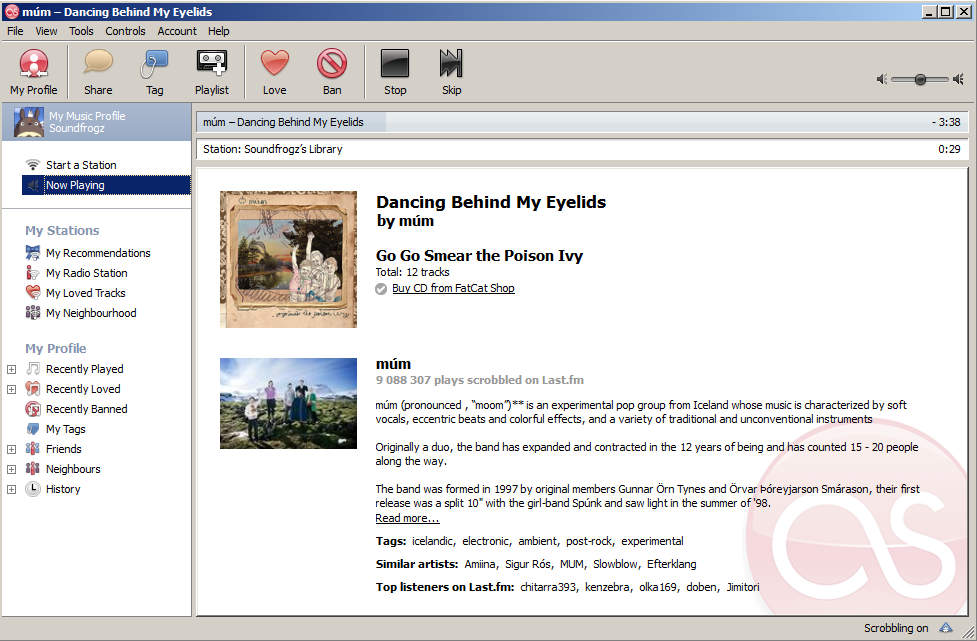Click the volume down speaker icon
This screenshot has width=977, height=641.
[882, 79]
